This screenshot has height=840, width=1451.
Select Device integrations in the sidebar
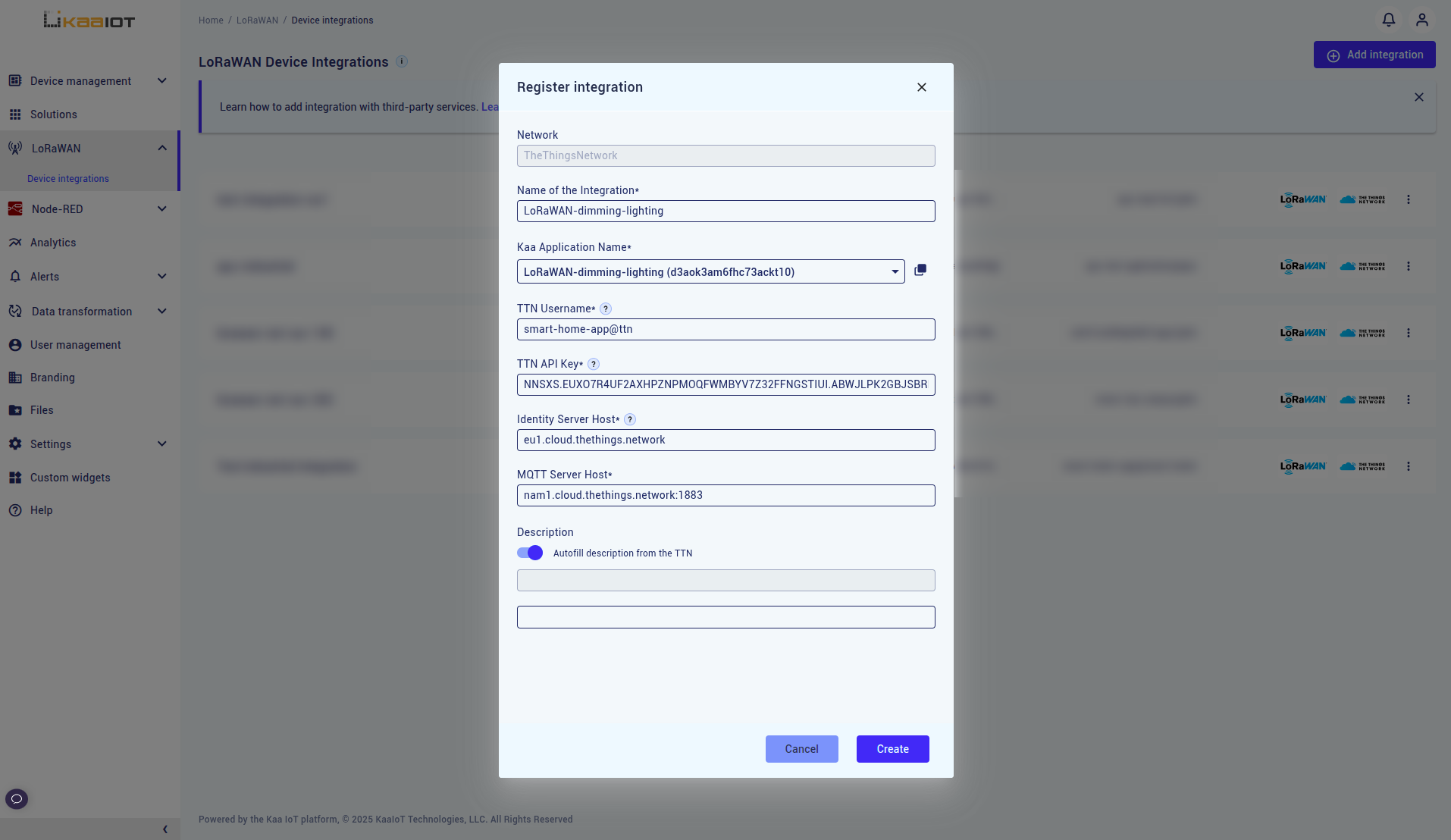click(x=67, y=178)
